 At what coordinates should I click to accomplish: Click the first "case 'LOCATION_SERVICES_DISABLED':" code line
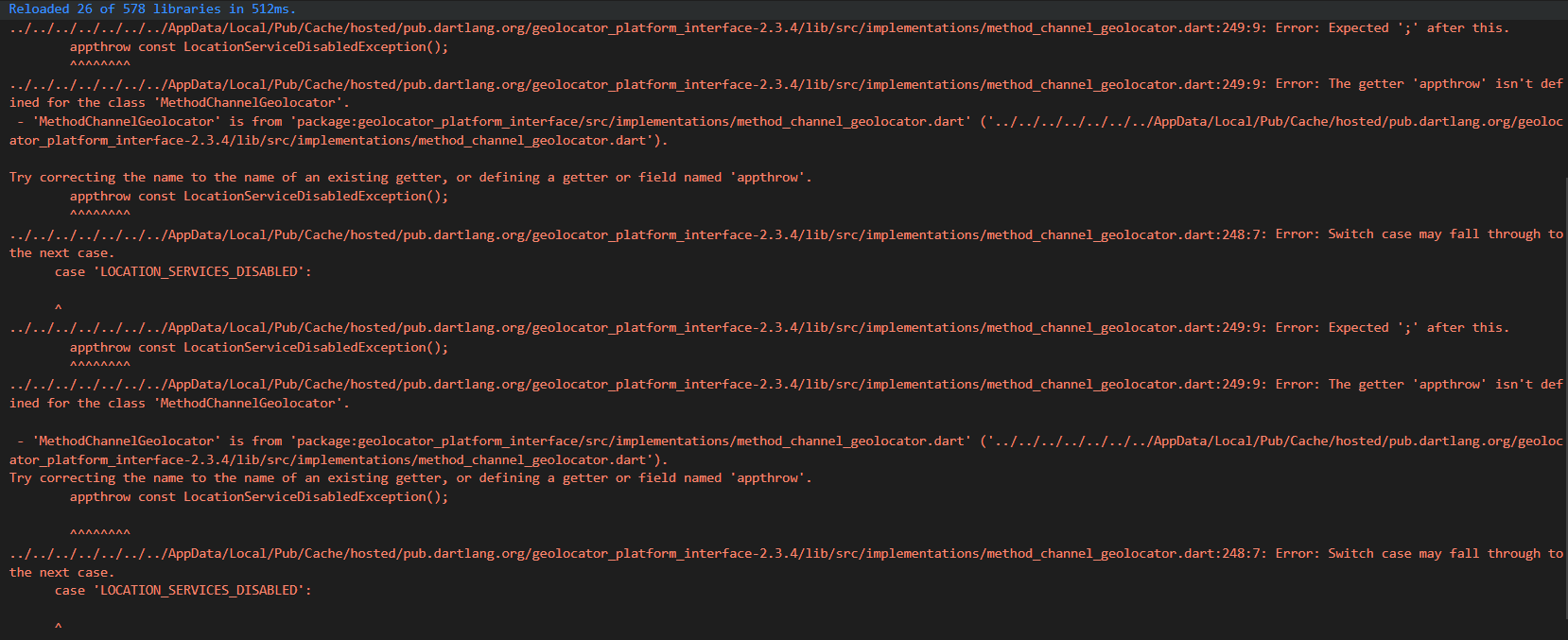click(183, 271)
